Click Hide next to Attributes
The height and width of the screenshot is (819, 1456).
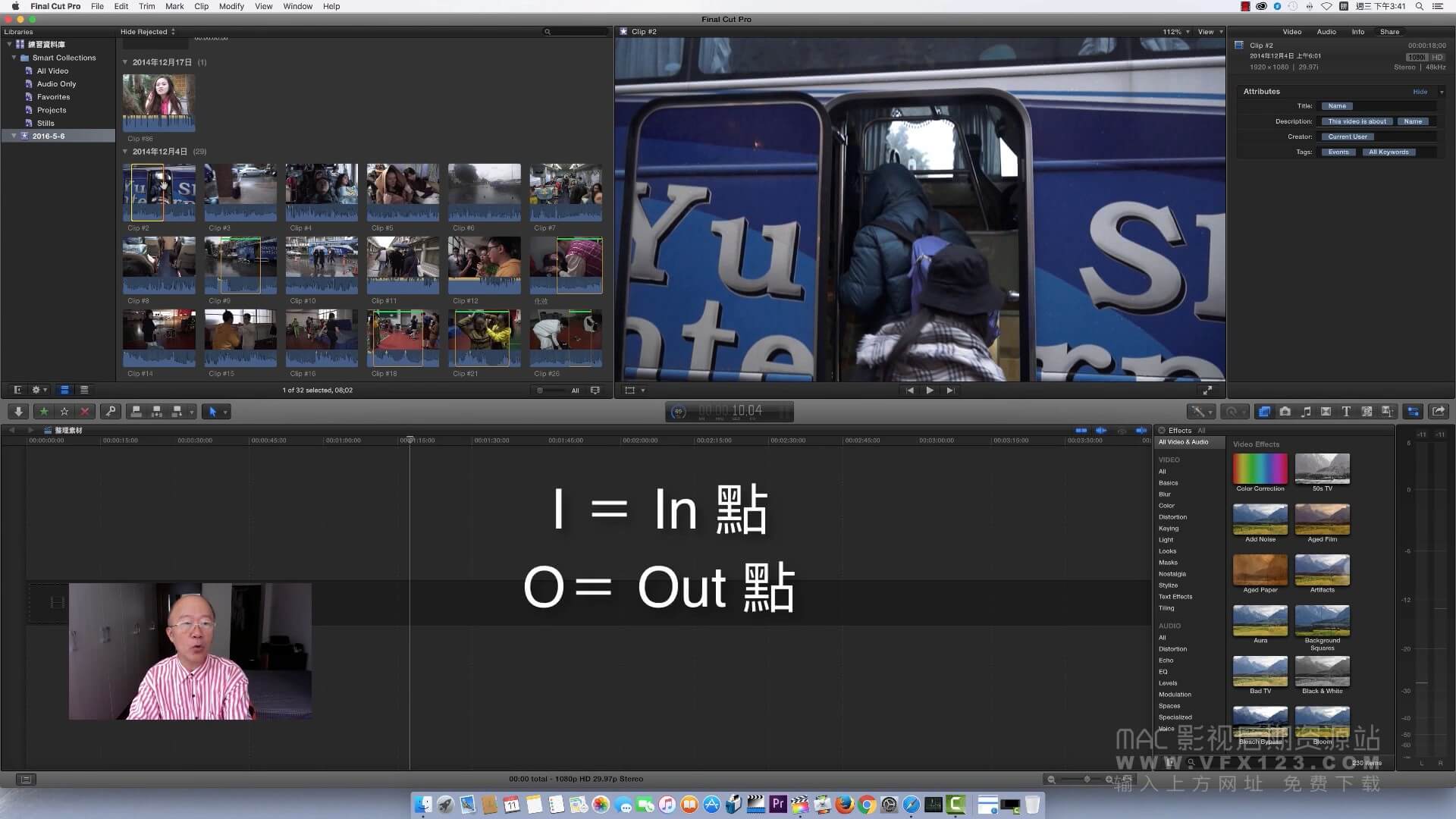point(1420,92)
